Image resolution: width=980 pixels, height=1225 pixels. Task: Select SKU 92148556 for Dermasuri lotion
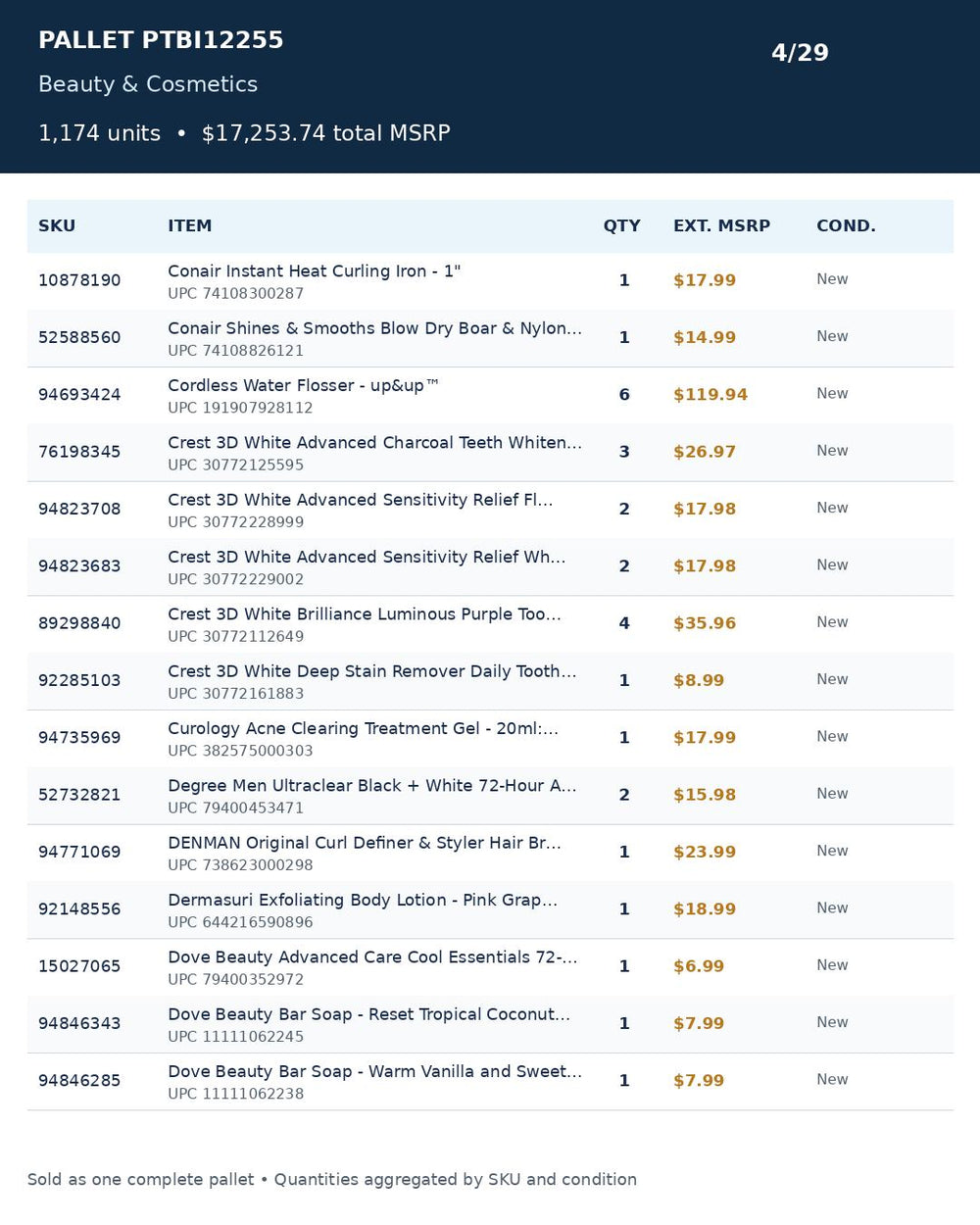click(79, 908)
